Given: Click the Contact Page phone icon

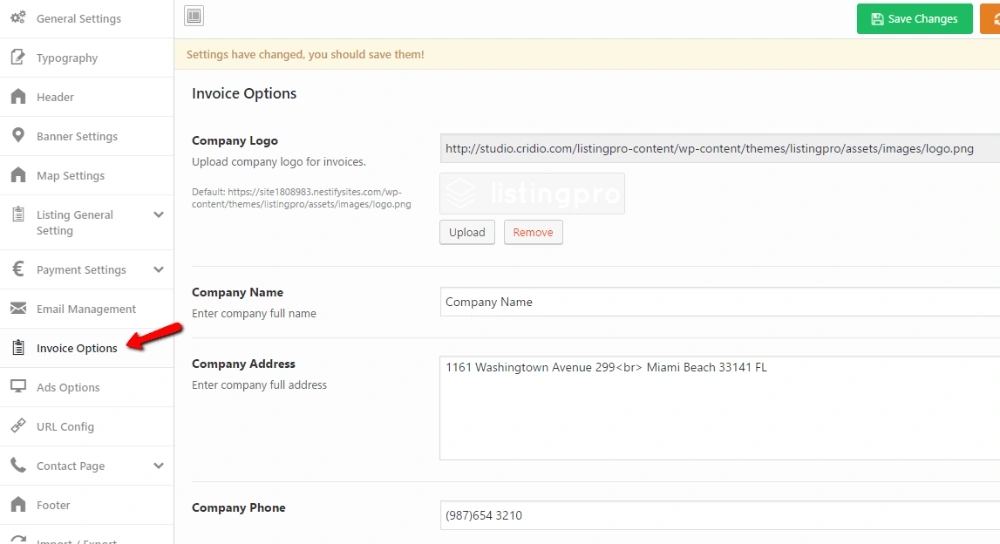Looking at the screenshot, I should pyautogui.click(x=18, y=465).
